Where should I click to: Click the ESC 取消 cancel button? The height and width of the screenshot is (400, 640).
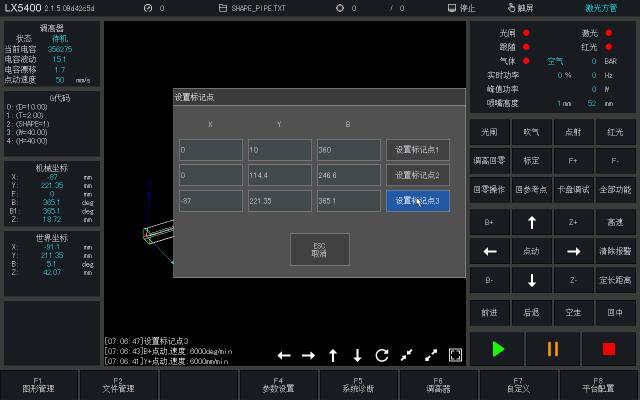(x=320, y=249)
